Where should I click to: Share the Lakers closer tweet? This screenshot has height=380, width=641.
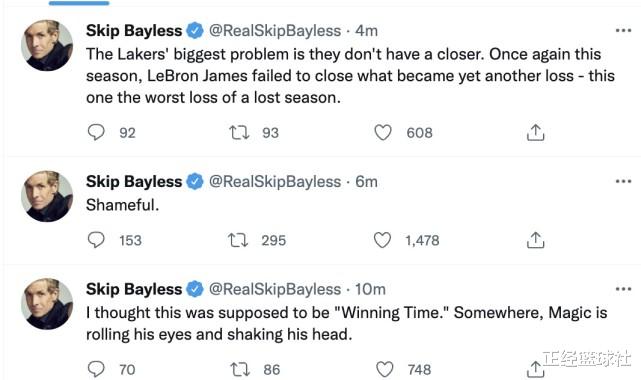(x=536, y=132)
